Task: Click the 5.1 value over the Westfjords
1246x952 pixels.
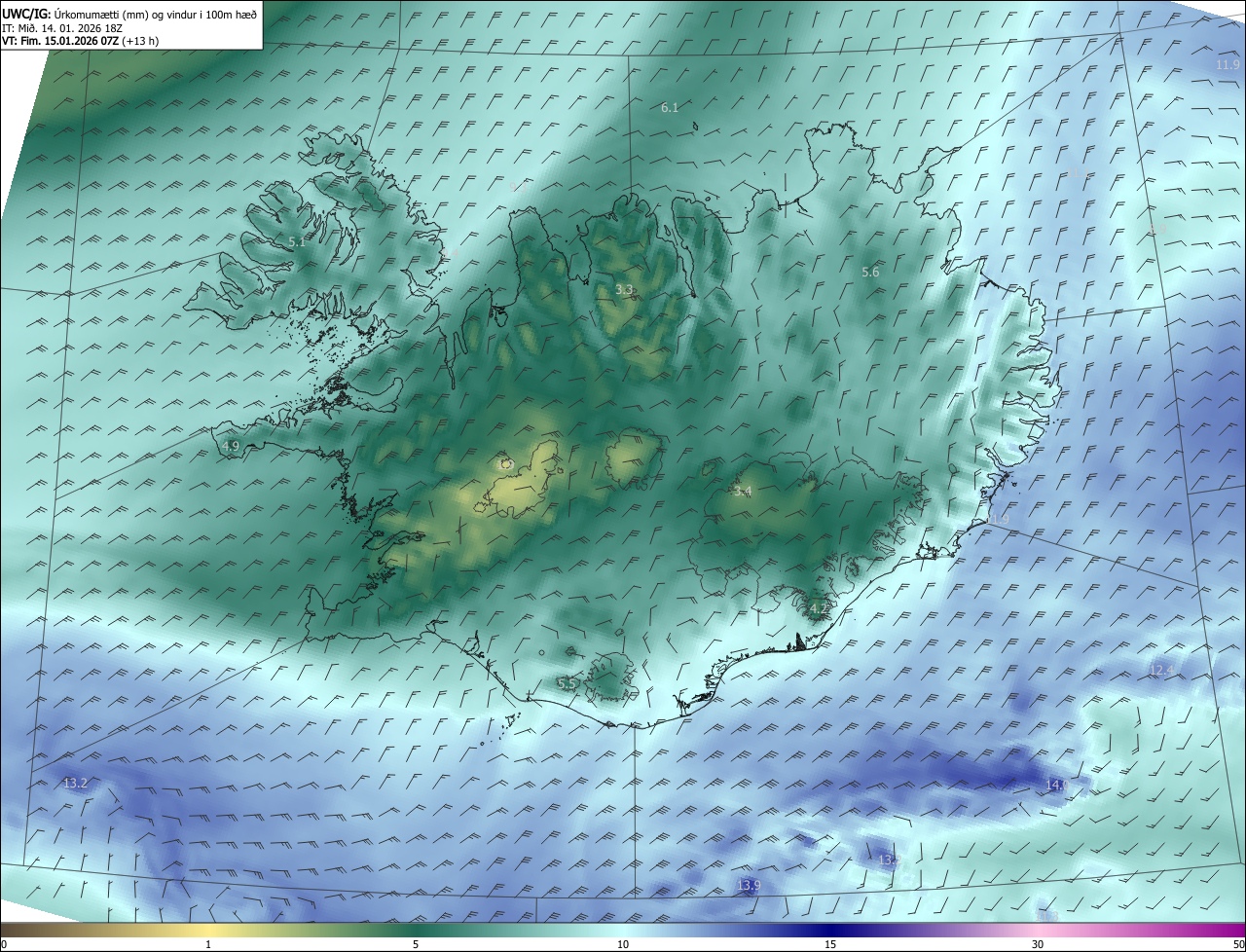Action: [x=297, y=242]
